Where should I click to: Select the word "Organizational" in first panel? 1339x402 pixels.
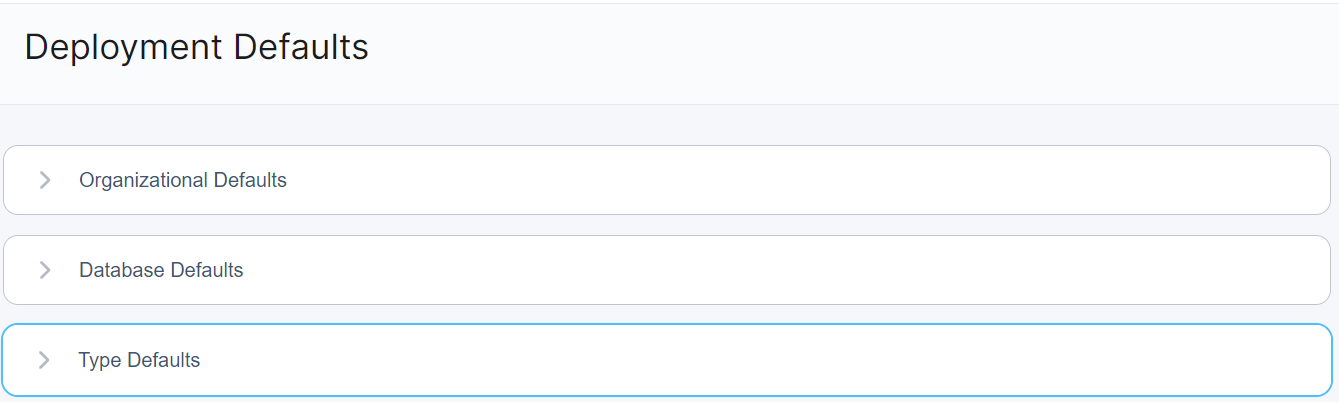click(x=144, y=180)
